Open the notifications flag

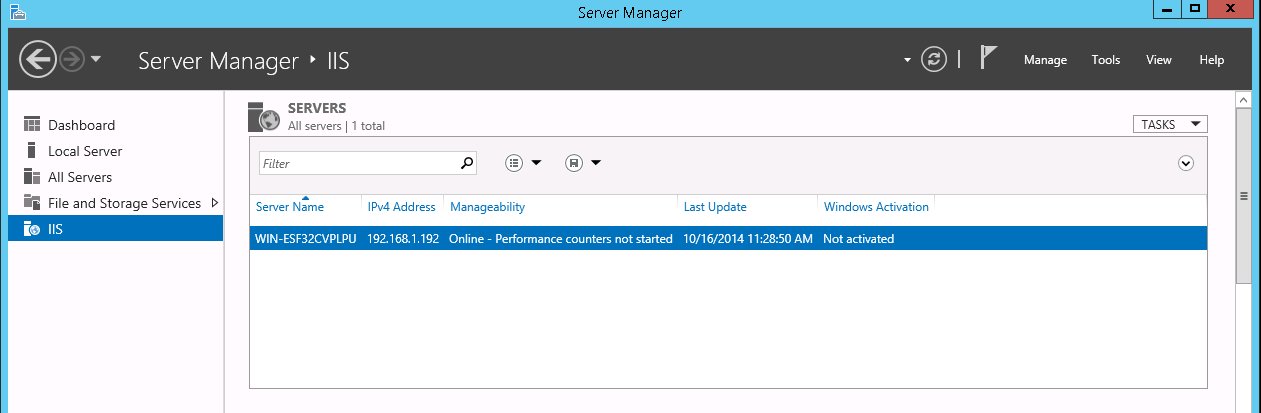pos(988,59)
